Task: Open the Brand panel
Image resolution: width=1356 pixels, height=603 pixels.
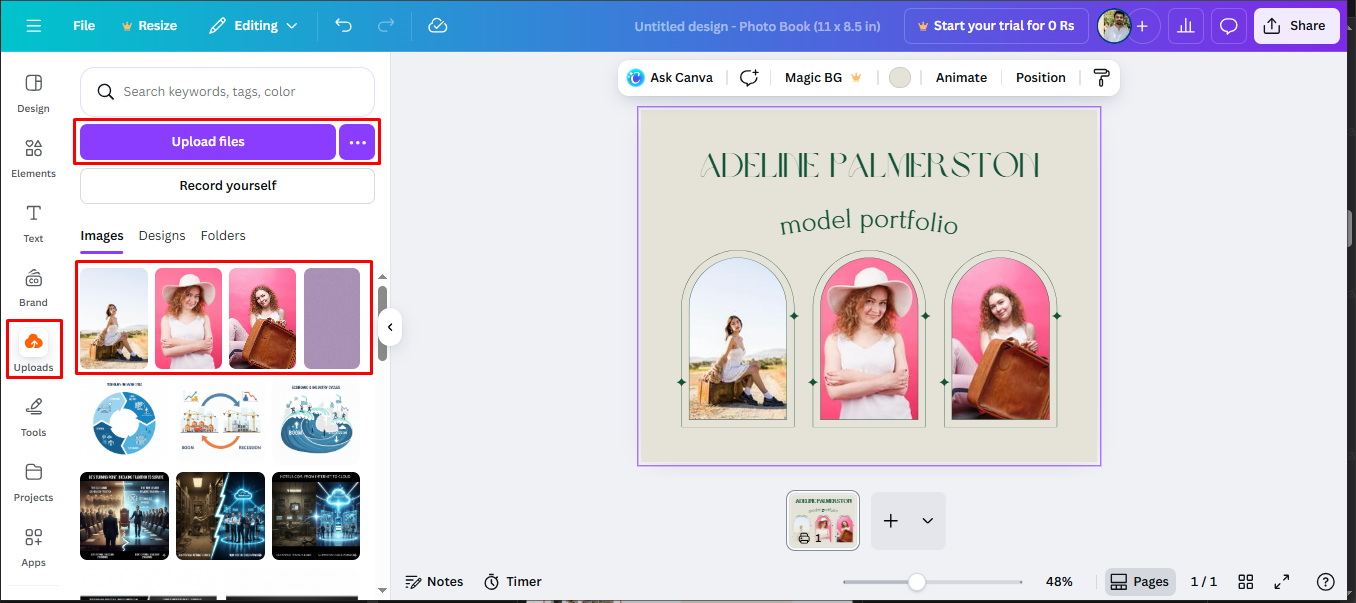Action: pyautogui.click(x=33, y=287)
